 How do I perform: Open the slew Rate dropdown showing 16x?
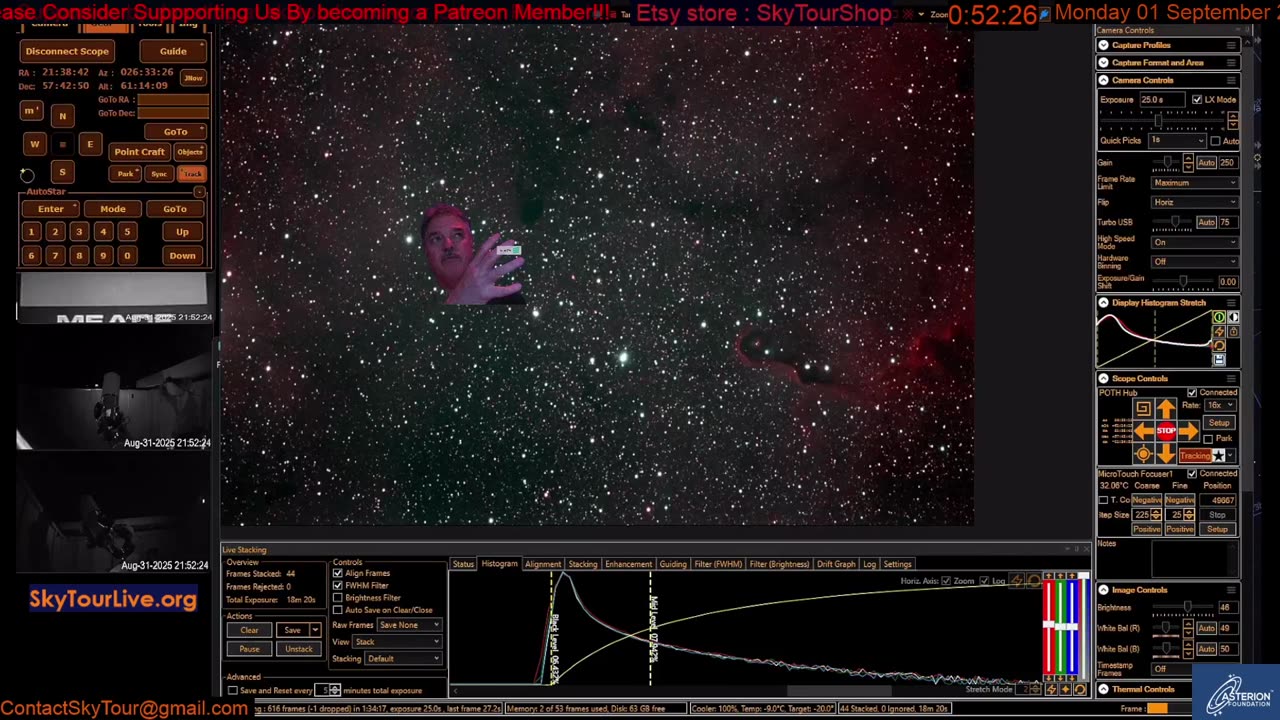point(1220,405)
